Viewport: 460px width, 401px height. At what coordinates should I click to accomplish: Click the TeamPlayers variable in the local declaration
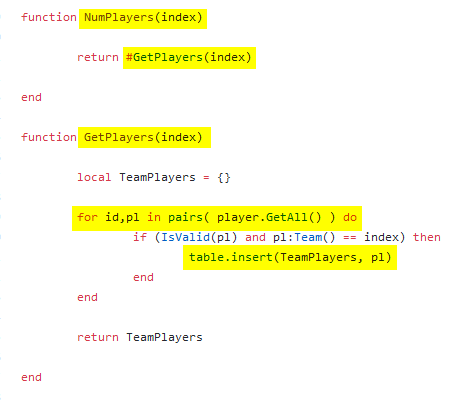(157, 177)
